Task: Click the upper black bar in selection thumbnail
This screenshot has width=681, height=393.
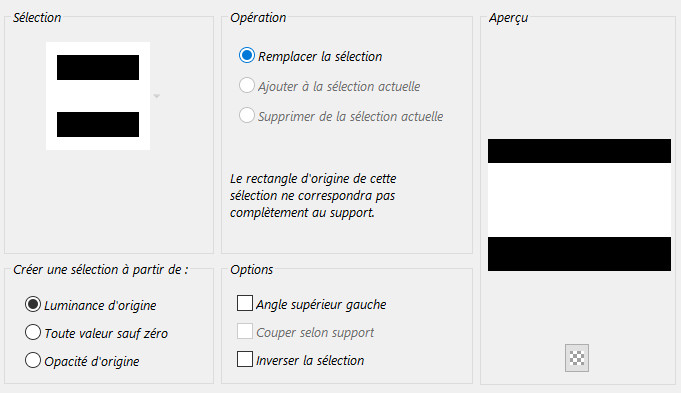Action: point(98,67)
